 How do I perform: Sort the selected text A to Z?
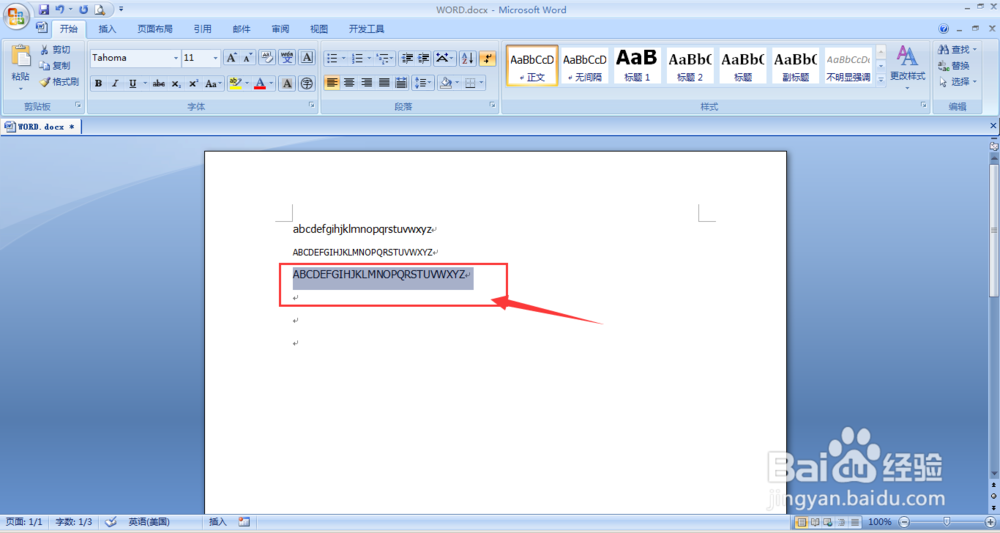[467, 59]
